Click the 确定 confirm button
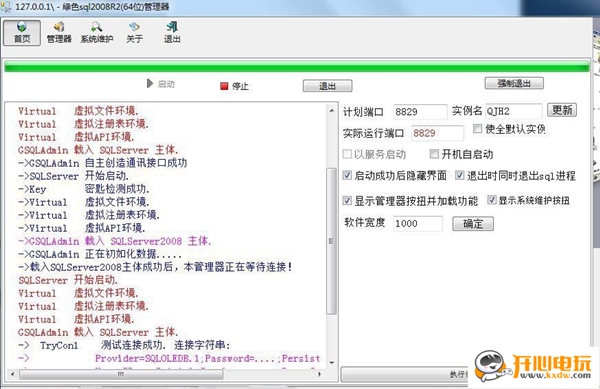600x389 pixels. coord(473,224)
